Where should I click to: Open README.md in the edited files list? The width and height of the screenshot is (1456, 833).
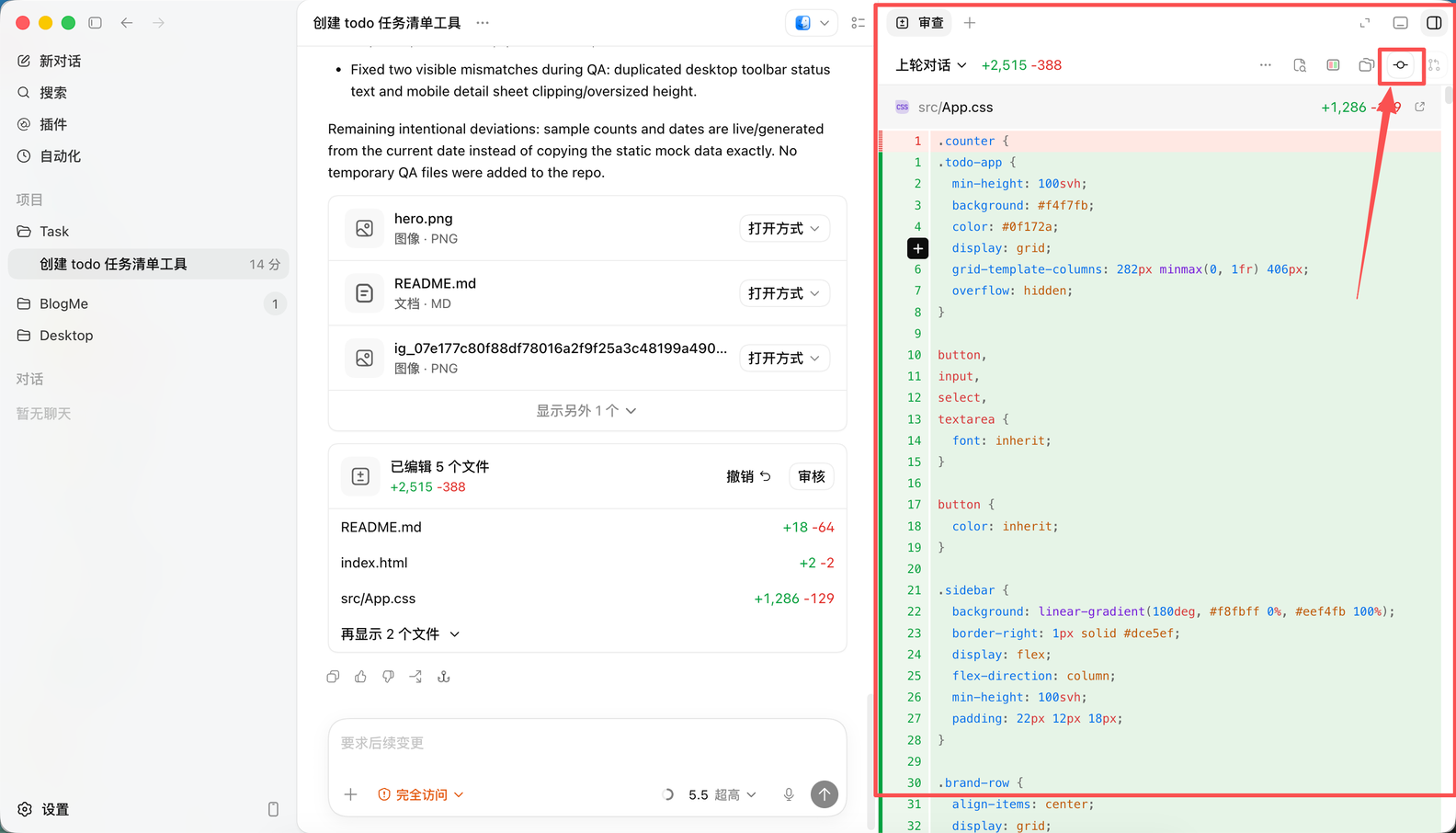coord(587,527)
